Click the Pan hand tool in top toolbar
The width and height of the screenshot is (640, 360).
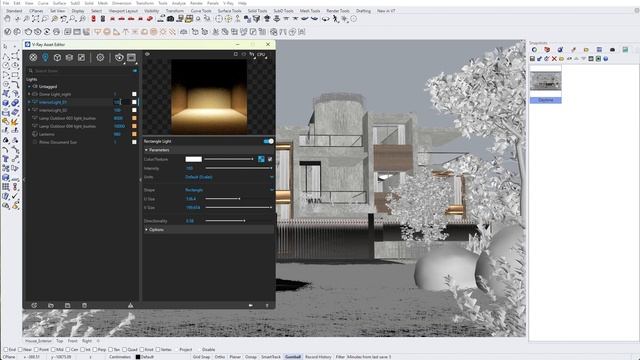click(7, 19)
